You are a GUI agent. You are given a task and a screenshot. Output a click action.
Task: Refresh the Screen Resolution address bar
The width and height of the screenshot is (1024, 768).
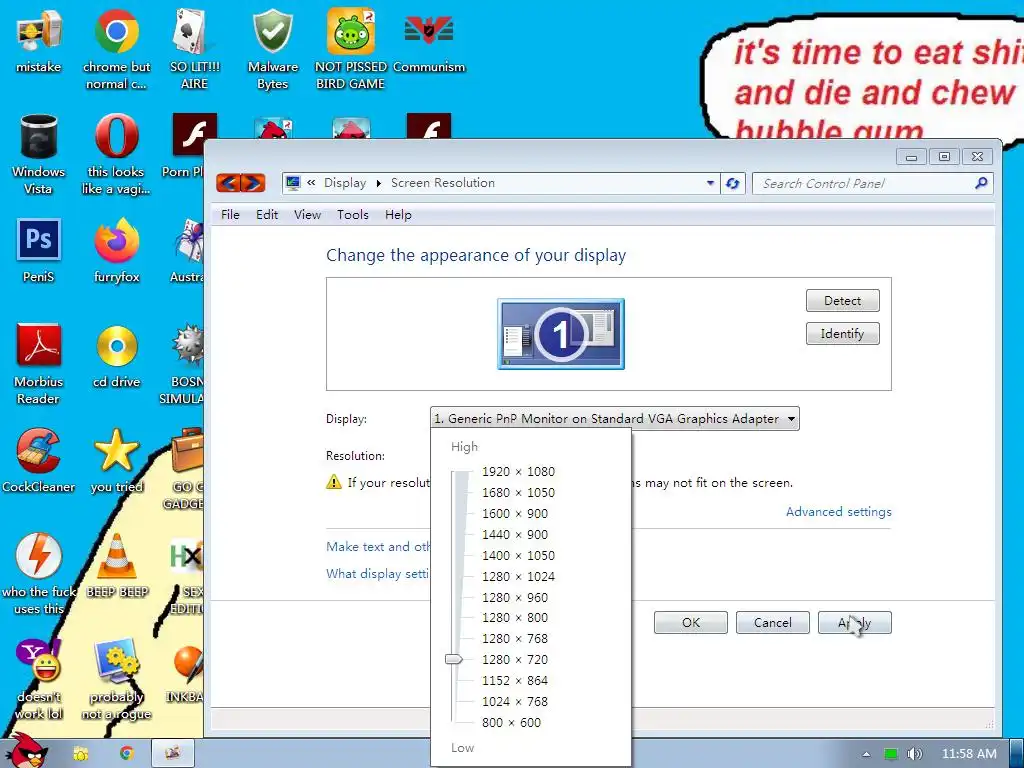[x=733, y=184]
